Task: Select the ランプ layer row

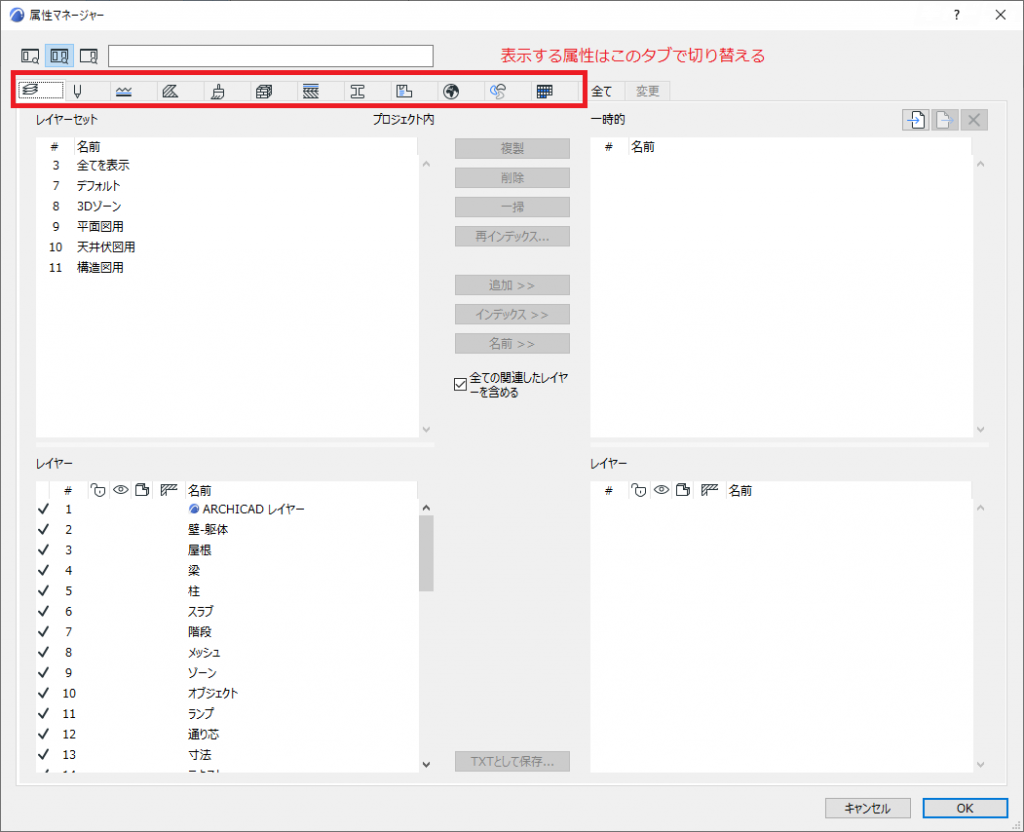Action: point(227,714)
